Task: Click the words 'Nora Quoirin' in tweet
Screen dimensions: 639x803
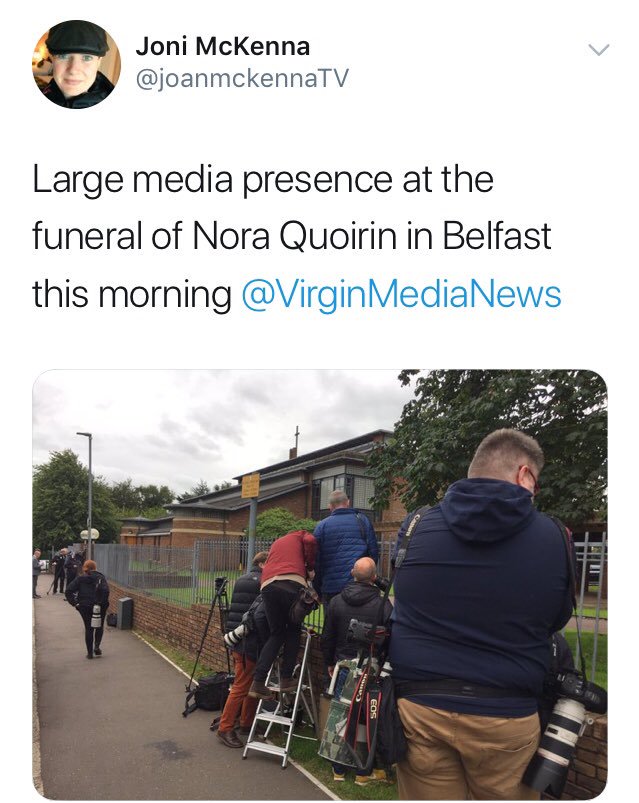Action: point(294,236)
